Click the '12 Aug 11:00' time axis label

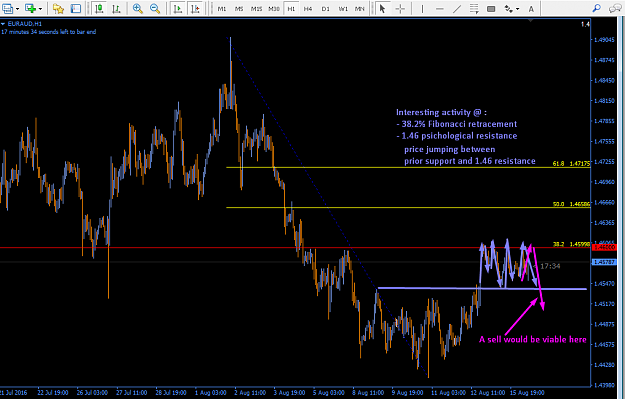(487, 393)
